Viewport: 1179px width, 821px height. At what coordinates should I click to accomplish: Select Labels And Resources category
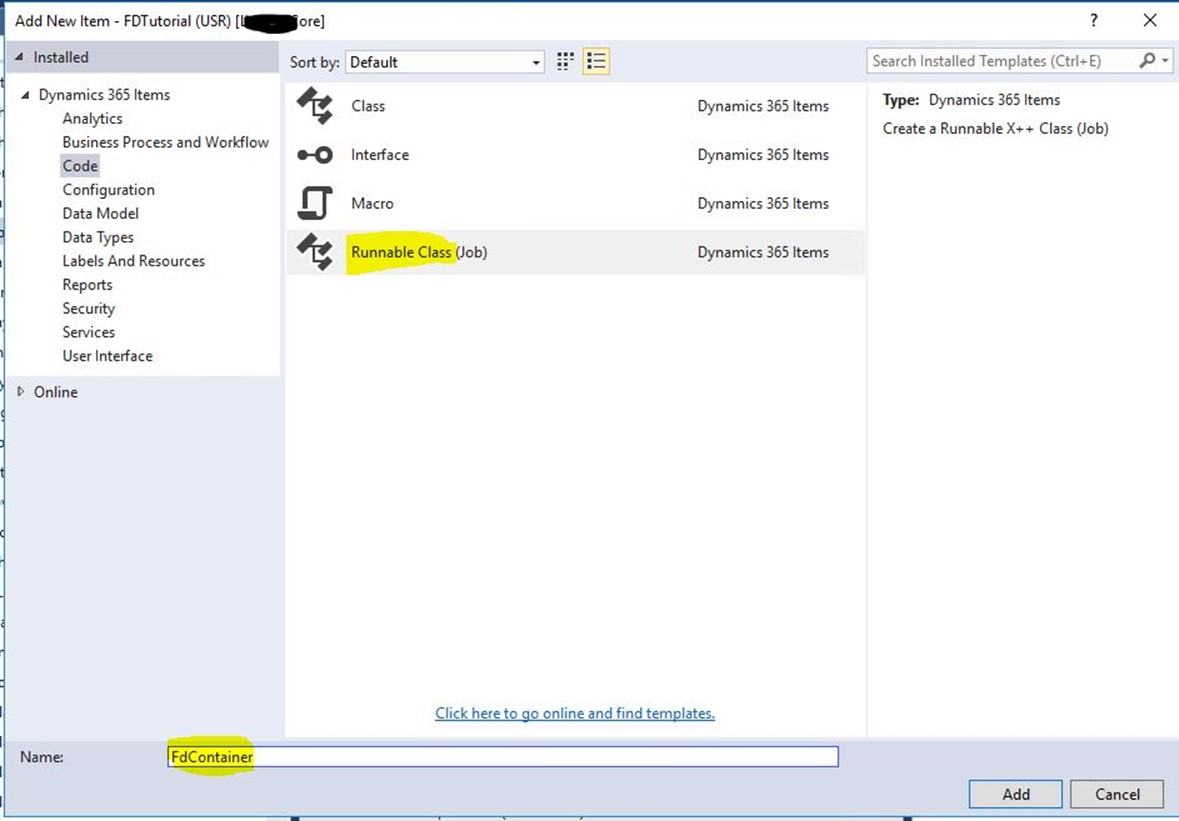134,261
